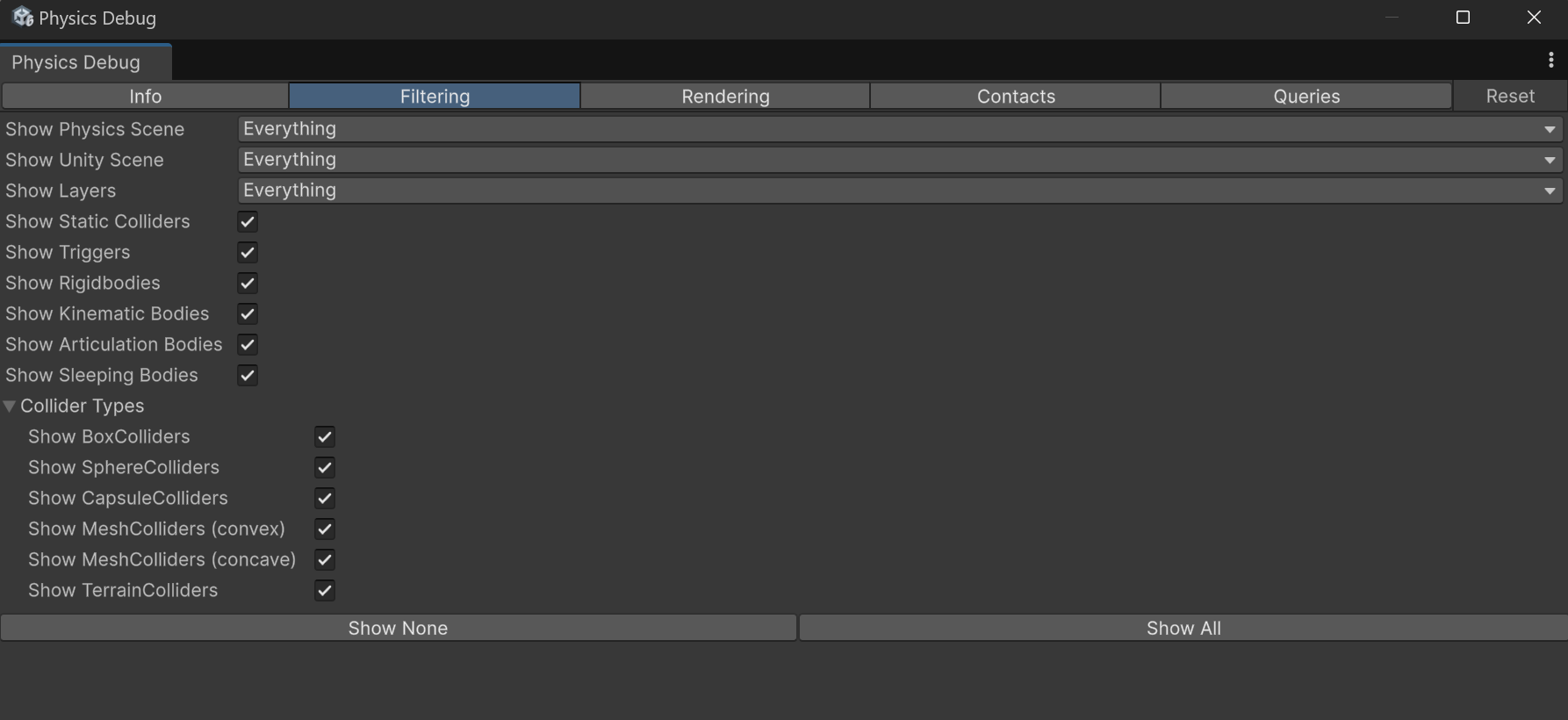Click the Unity icon in title bar

(x=22, y=18)
